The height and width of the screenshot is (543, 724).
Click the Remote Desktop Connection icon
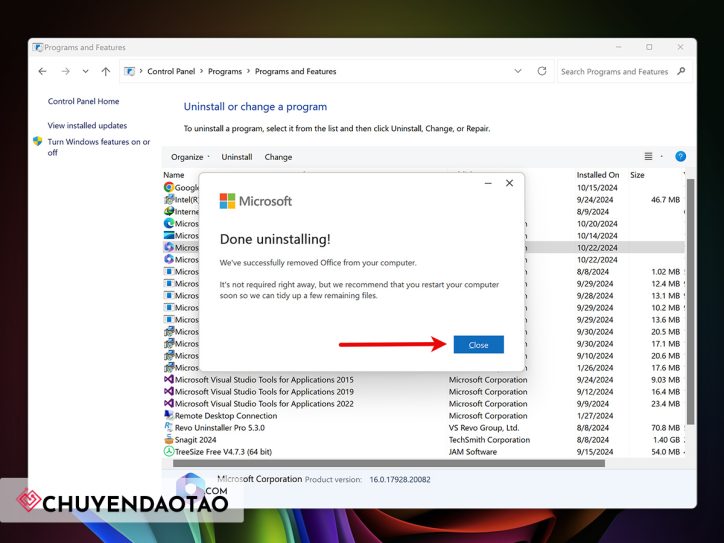(169, 415)
